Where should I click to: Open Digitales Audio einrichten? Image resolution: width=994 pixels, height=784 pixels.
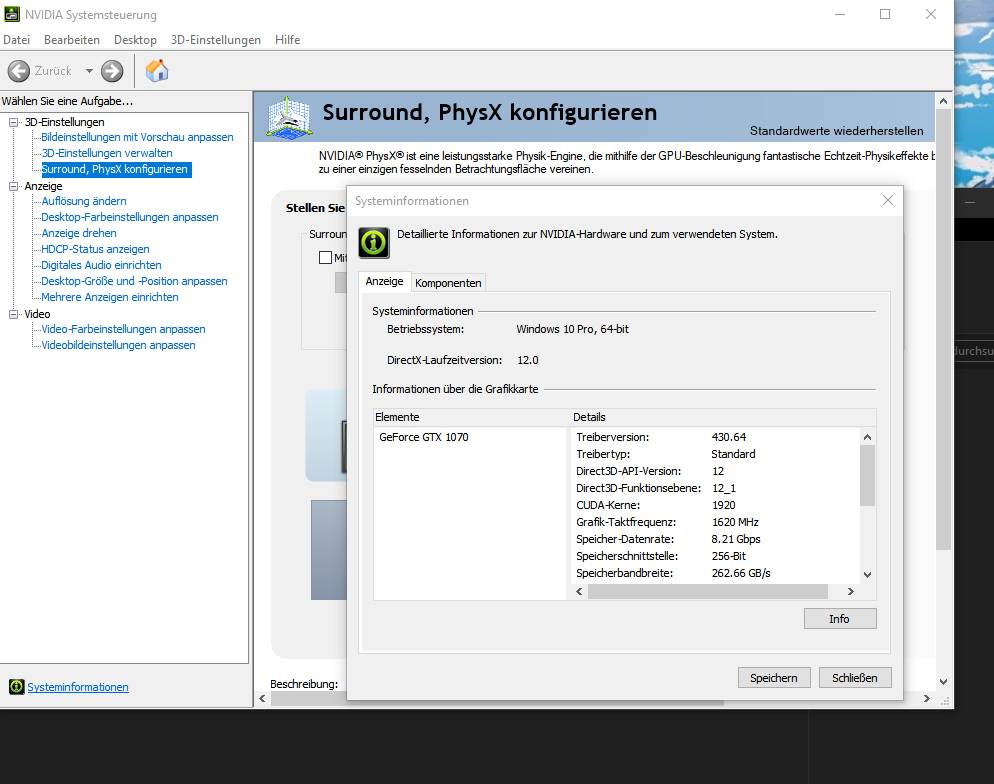pos(101,265)
